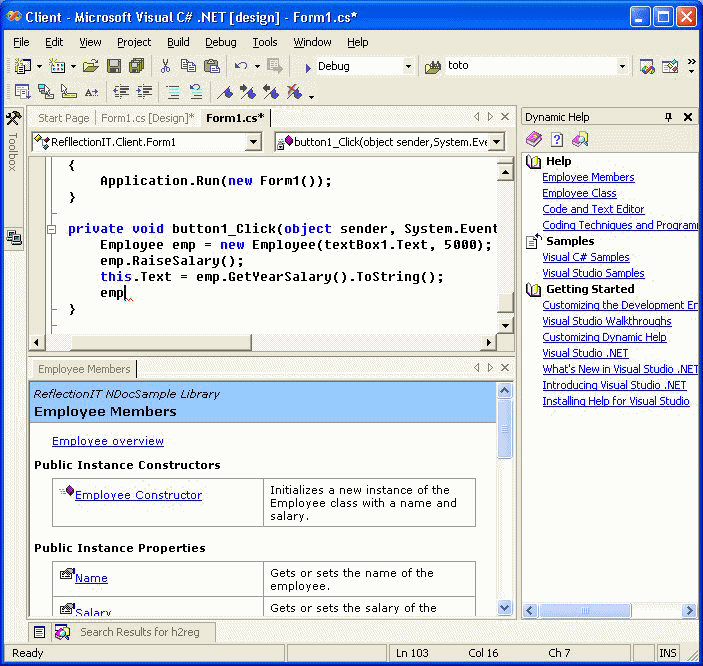
Task: Open the 'toto' find combo dropdown
Action: pyautogui.click(x=622, y=66)
